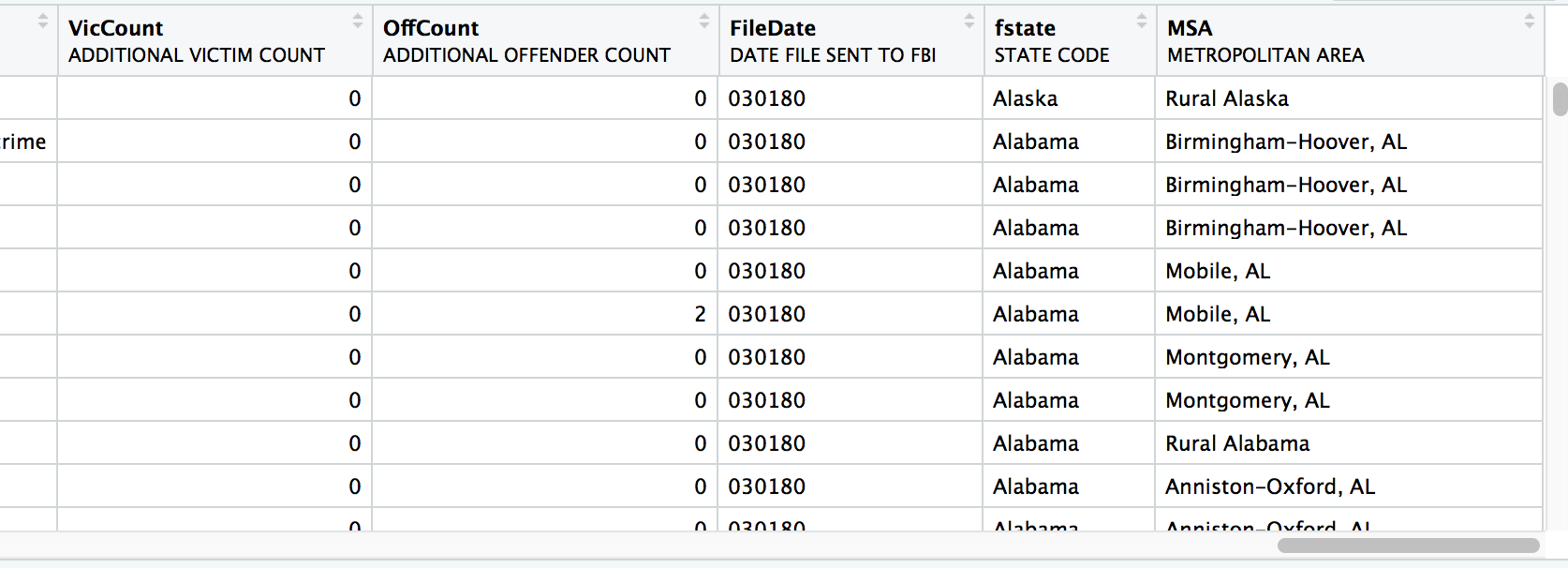
Task: Sort table using fstate sort arrows
Action: click(1141, 21)
